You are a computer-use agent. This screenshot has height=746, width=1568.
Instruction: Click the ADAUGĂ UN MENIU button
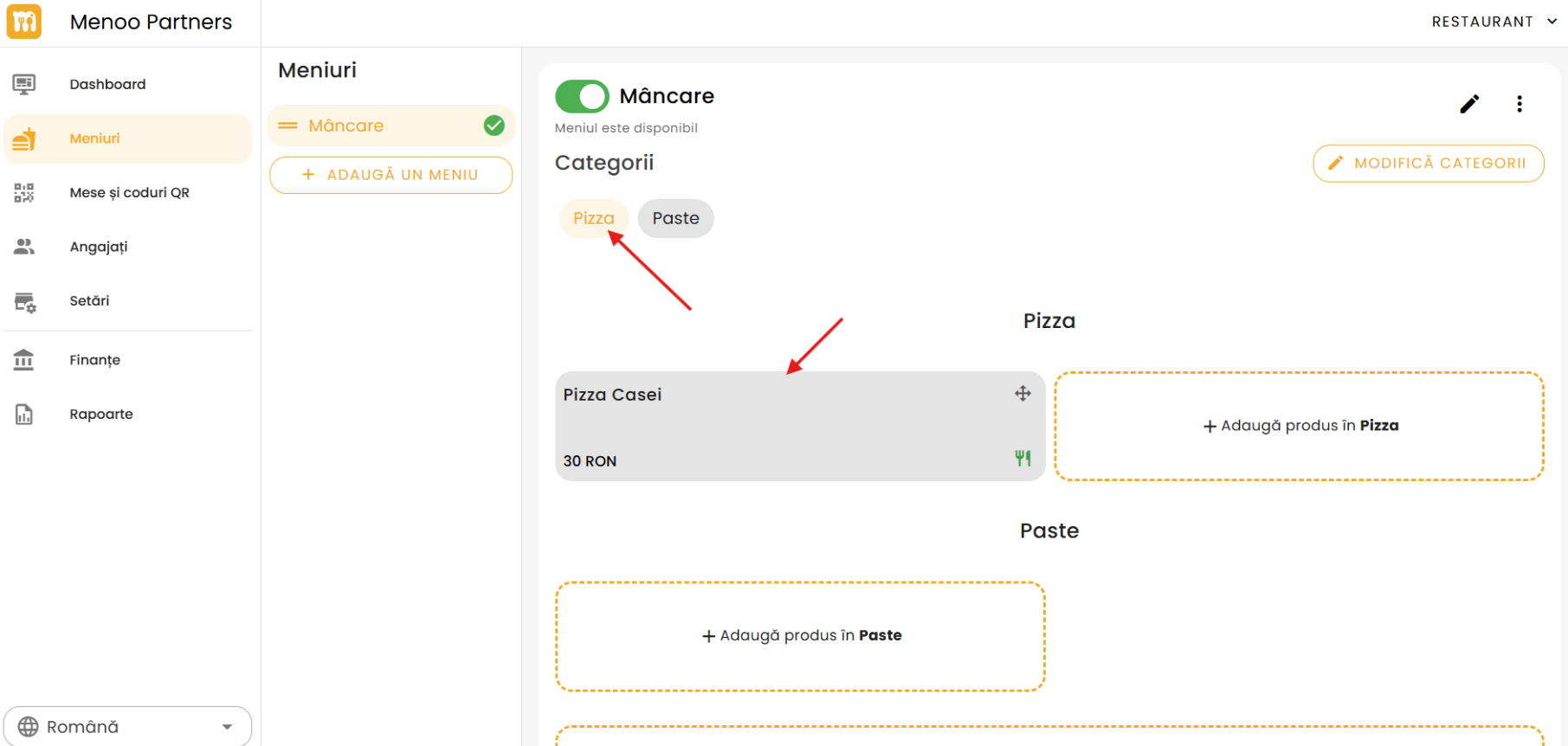(390, 175)
